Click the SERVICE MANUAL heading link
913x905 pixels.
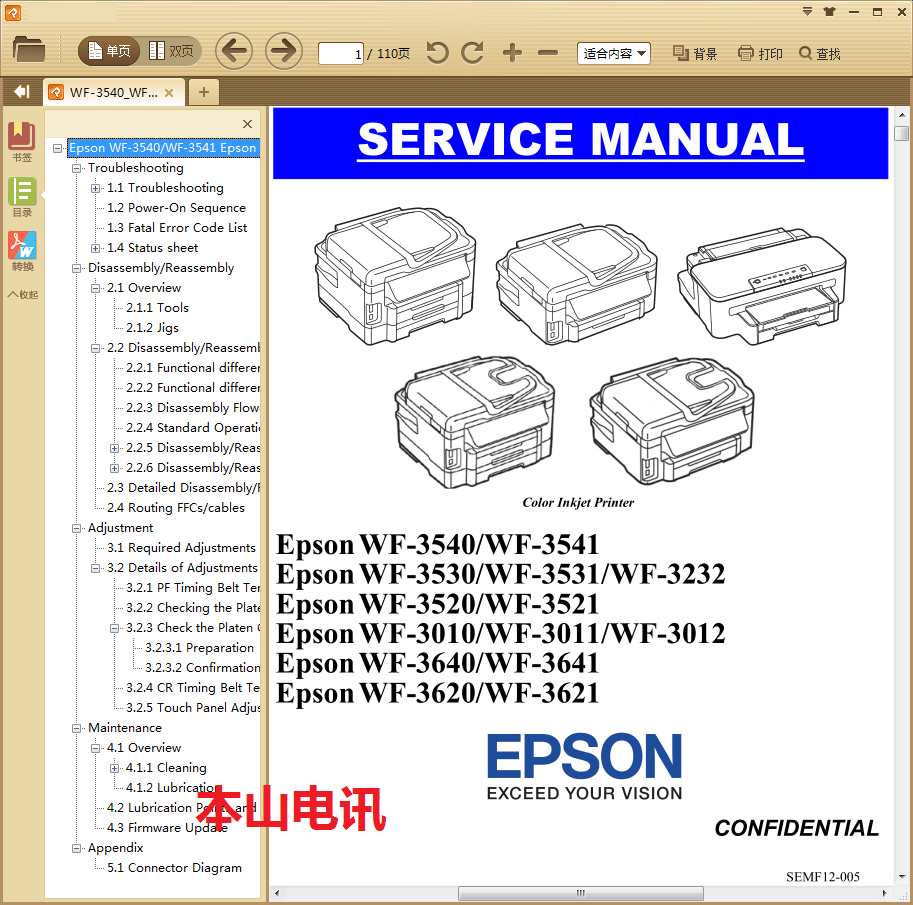pos(581,140)
